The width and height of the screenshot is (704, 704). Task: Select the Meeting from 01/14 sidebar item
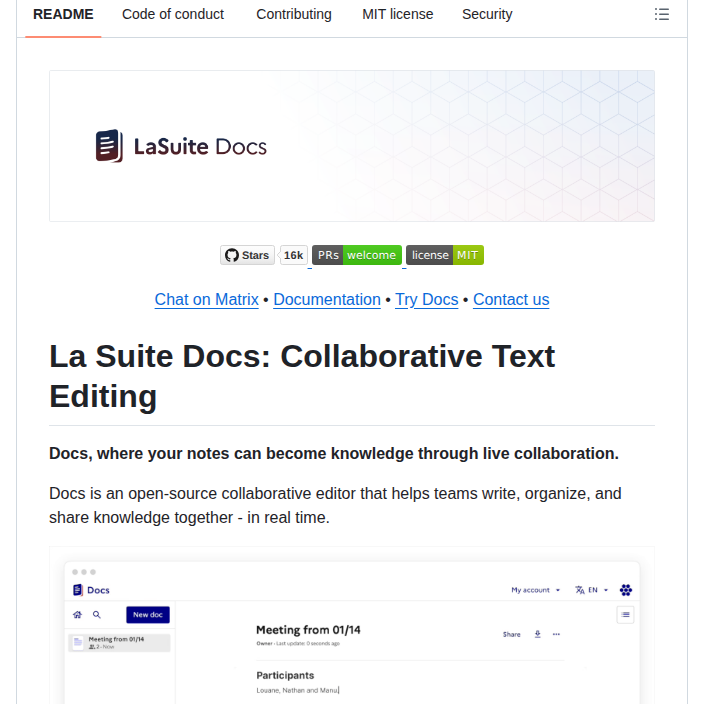pos(119,642)
